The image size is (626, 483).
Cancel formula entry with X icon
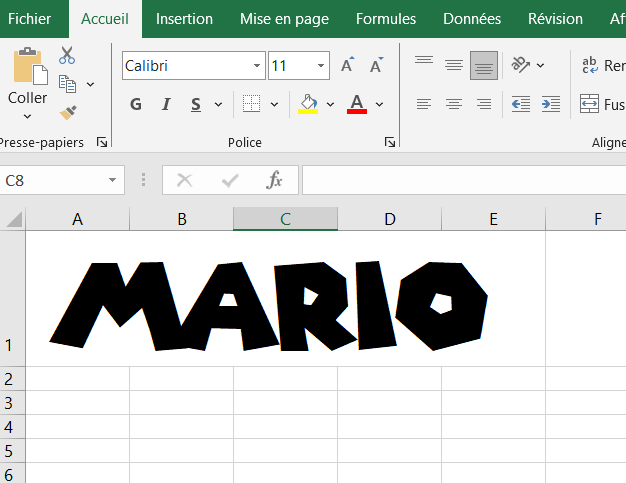click(184, 180)
